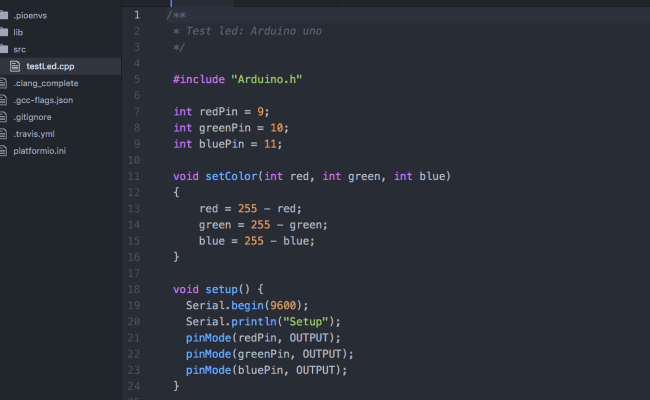The height and width of the screenshot is (400, 650).
Task: Click the "Arduino.h" include string
Action: coord(267,79)
